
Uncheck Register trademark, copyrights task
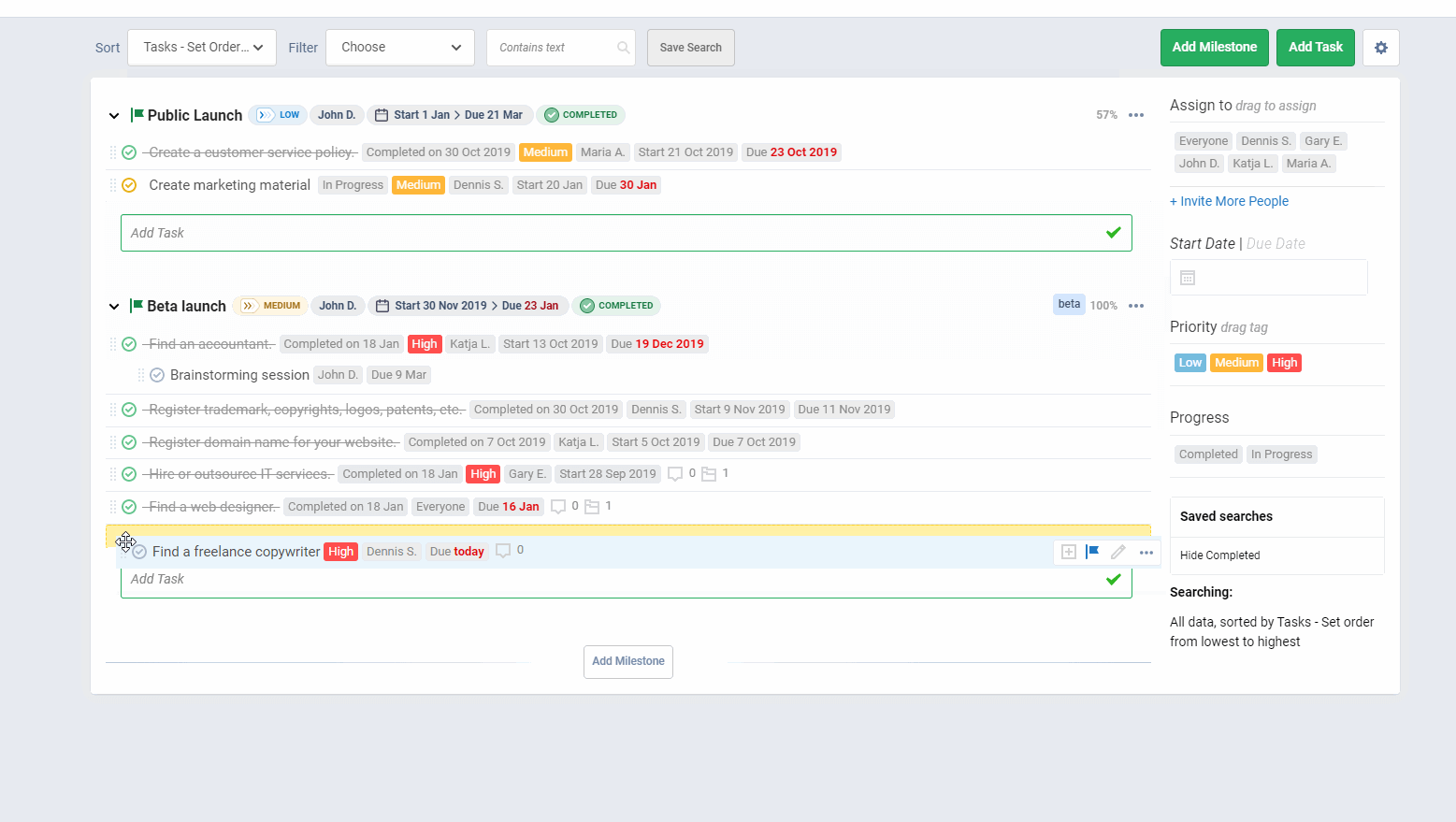[129, 410]
